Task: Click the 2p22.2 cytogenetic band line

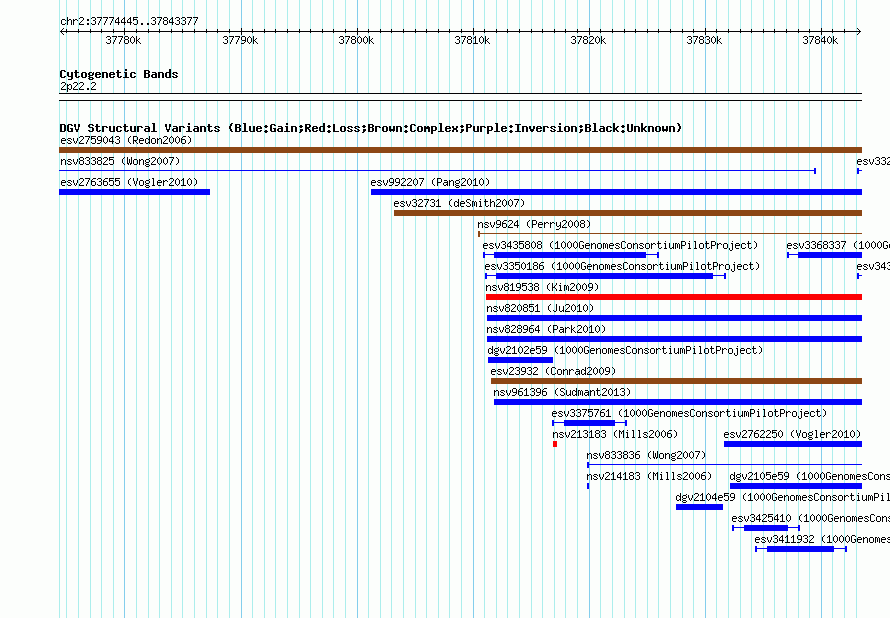Action: pyautogui.click(x=460, y=97)
